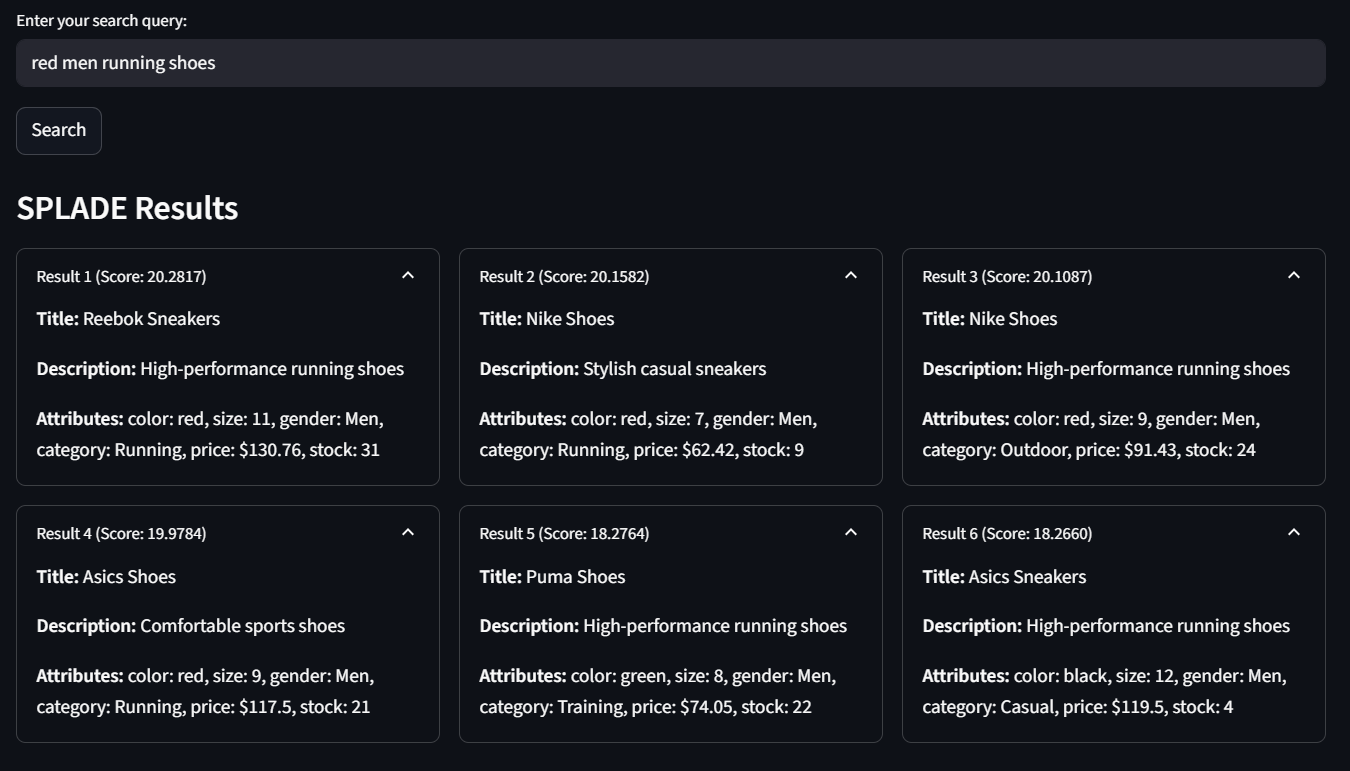This screenshot has height=771, width=1350.
Task: Click the Reebok Sneakers title text
Action: coord(151,319)
